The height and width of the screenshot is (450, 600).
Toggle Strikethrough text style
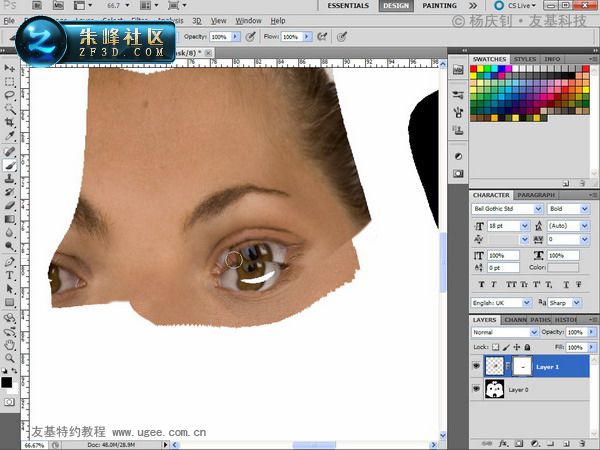[x=579, y=284]
